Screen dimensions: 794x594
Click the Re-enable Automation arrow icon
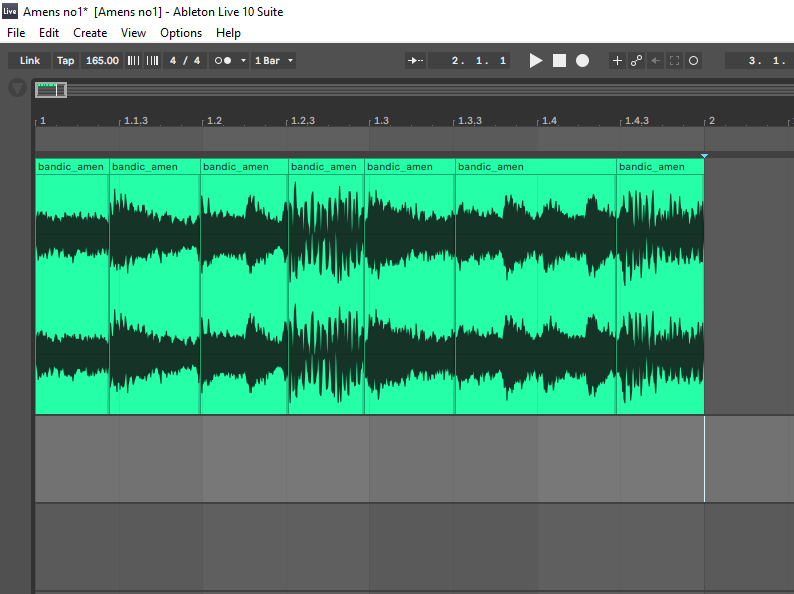(x=655, y=61)
